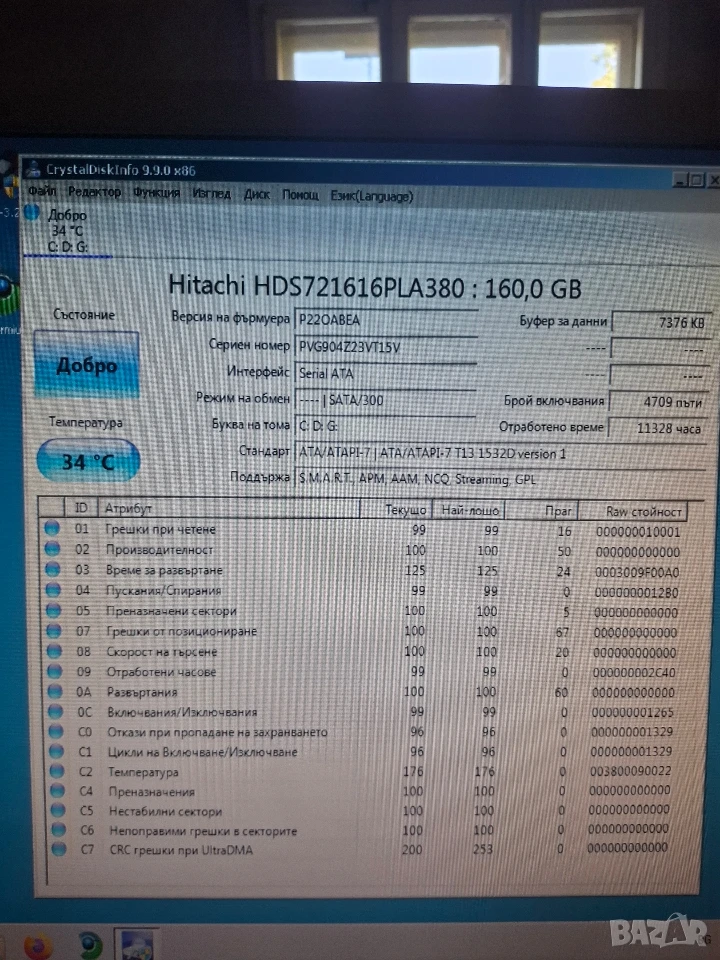
Task: Click current value 200 in C7 row
Action: 412,849
